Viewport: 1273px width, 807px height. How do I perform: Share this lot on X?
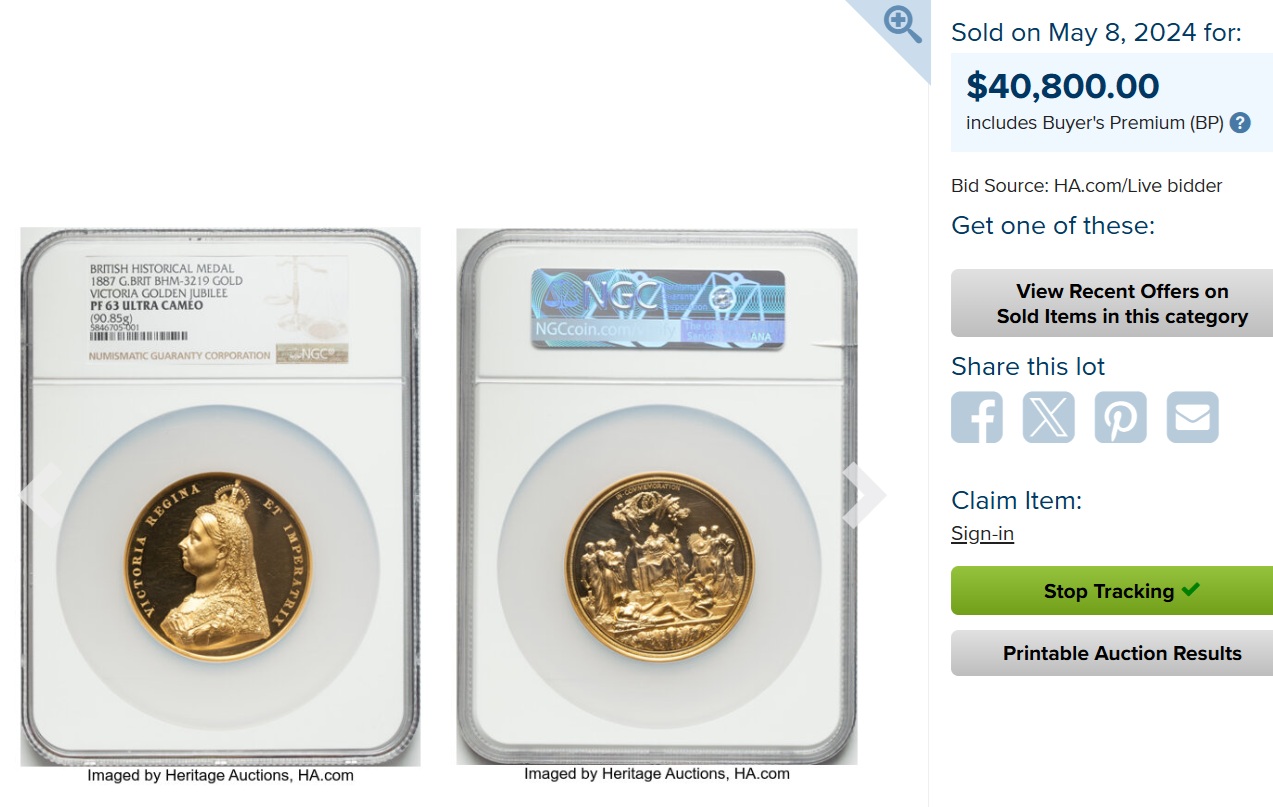(1049, 417)
